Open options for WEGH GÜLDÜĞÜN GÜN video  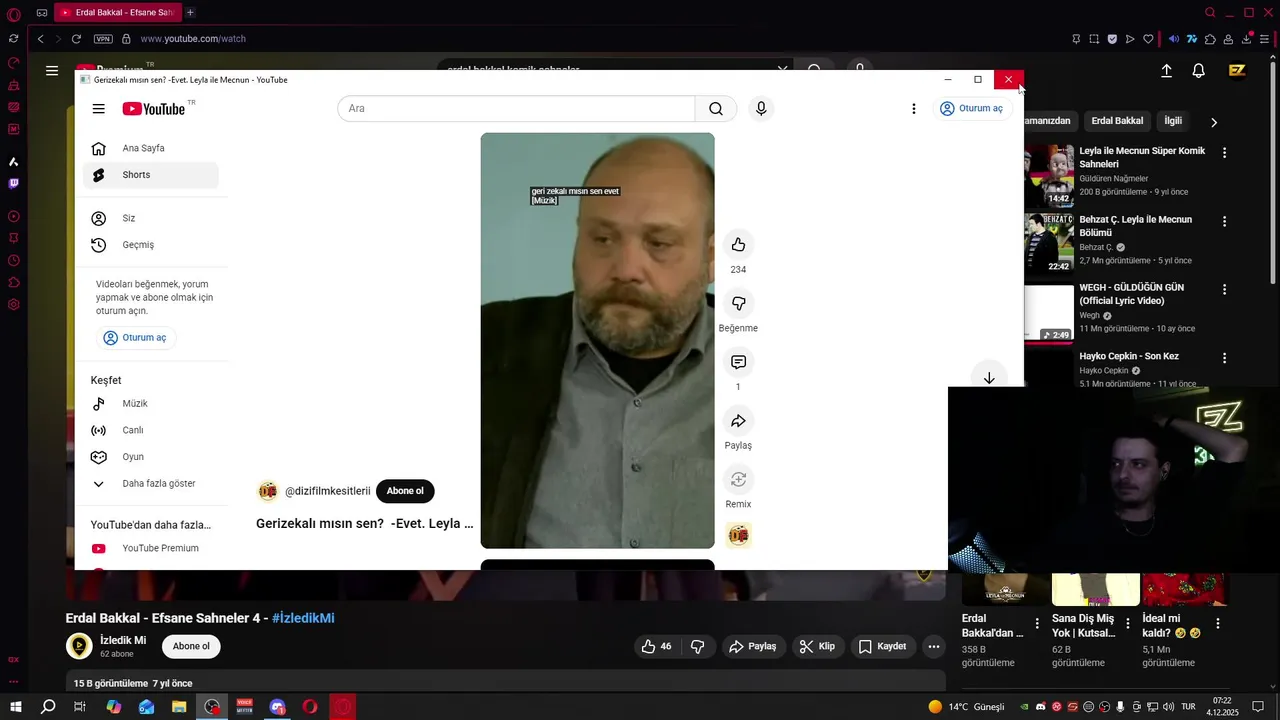click(1224, 289)
